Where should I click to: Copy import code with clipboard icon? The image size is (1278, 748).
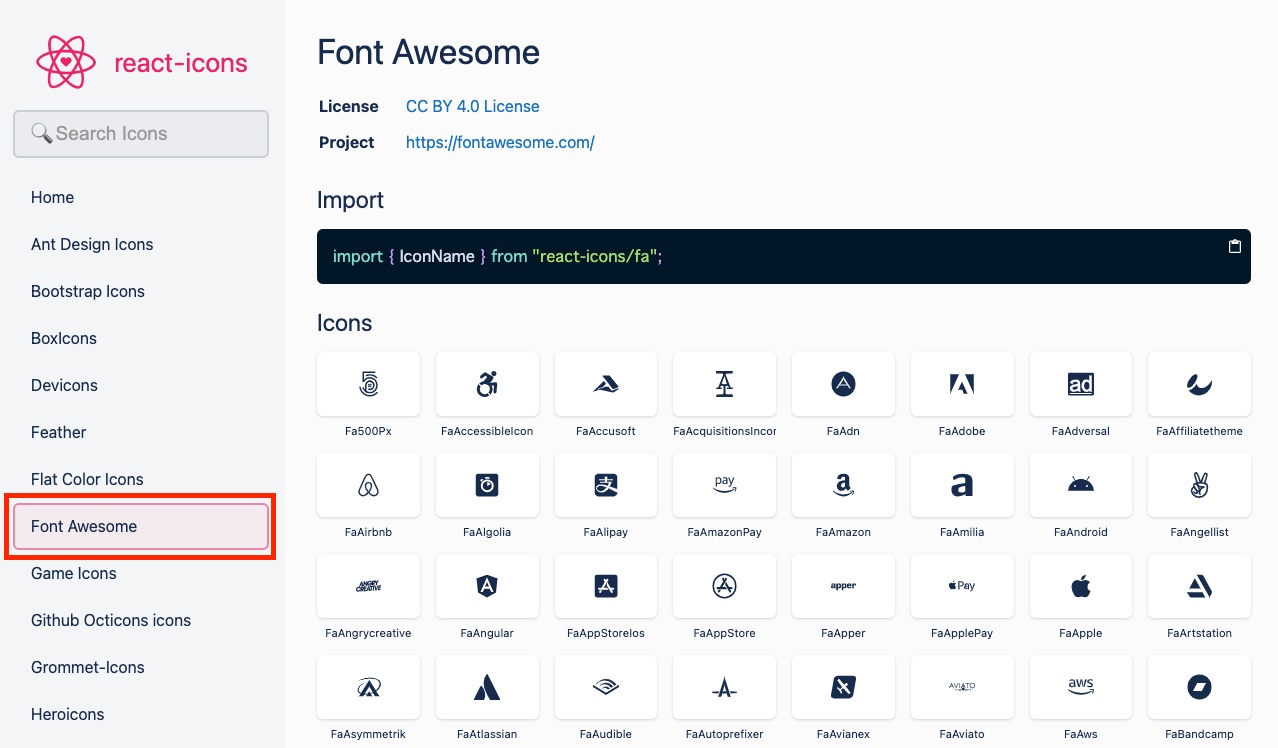(1235, 246)
